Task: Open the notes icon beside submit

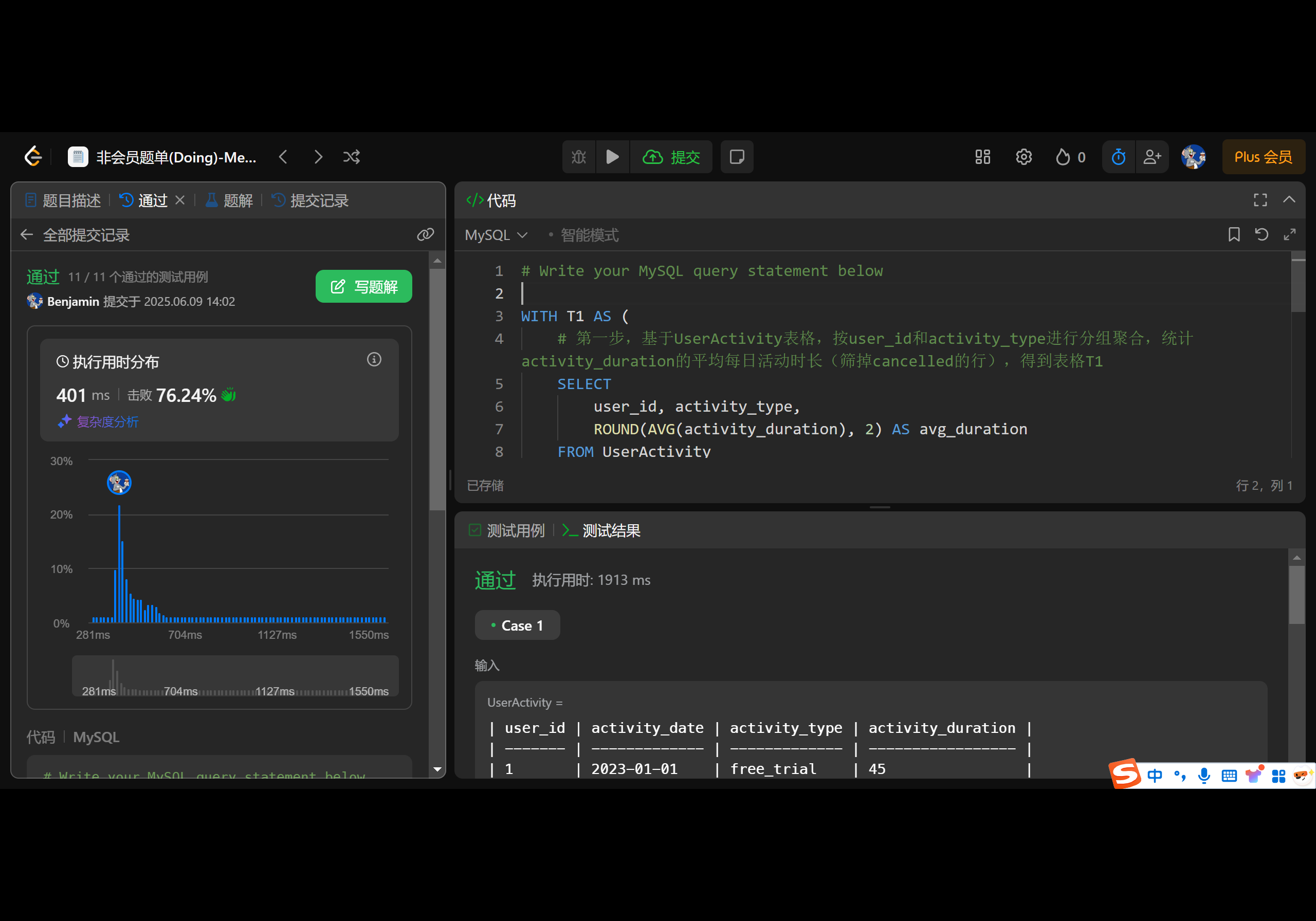Action: (737, 156)
